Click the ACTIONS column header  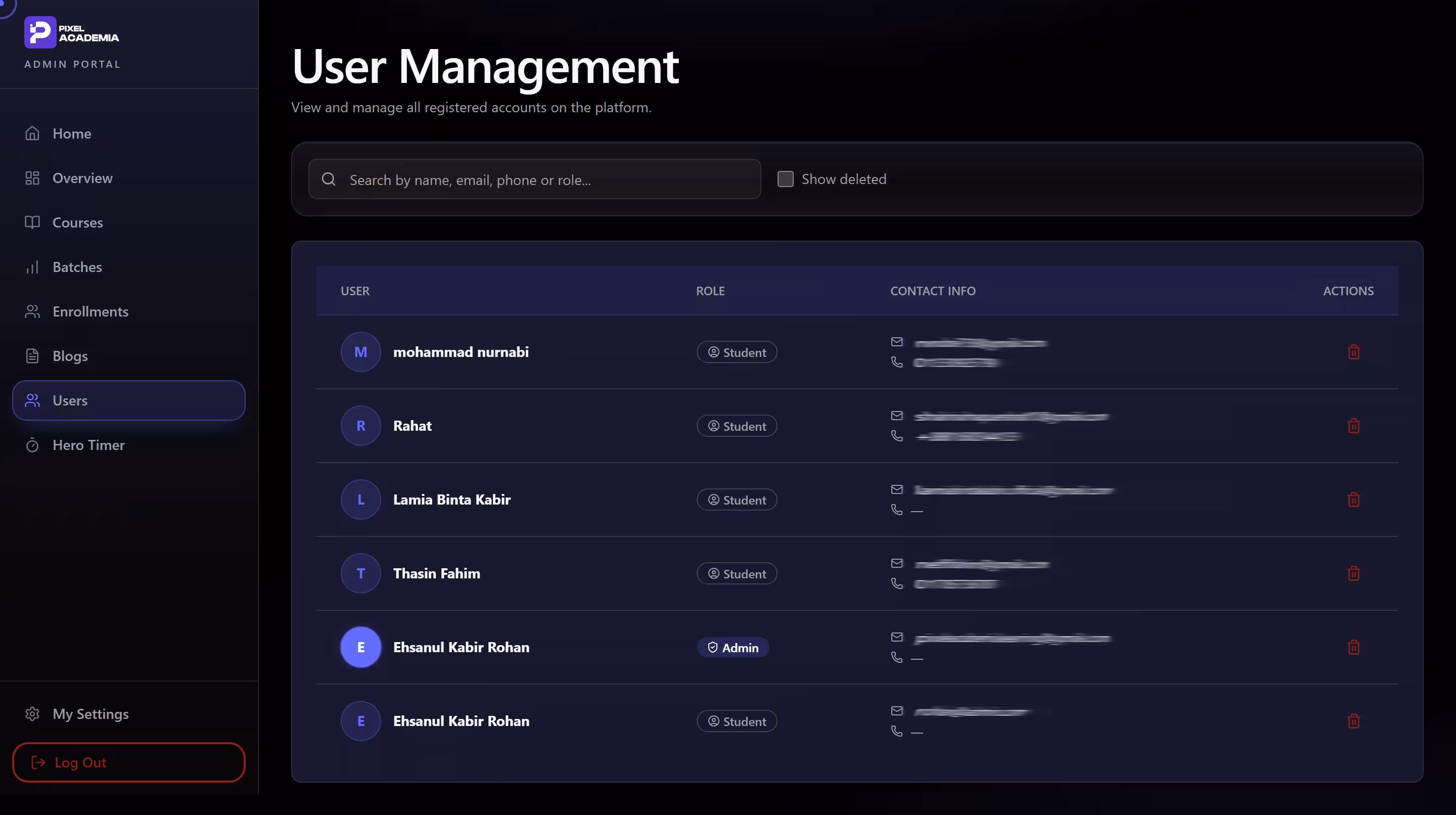[1348, 291]
